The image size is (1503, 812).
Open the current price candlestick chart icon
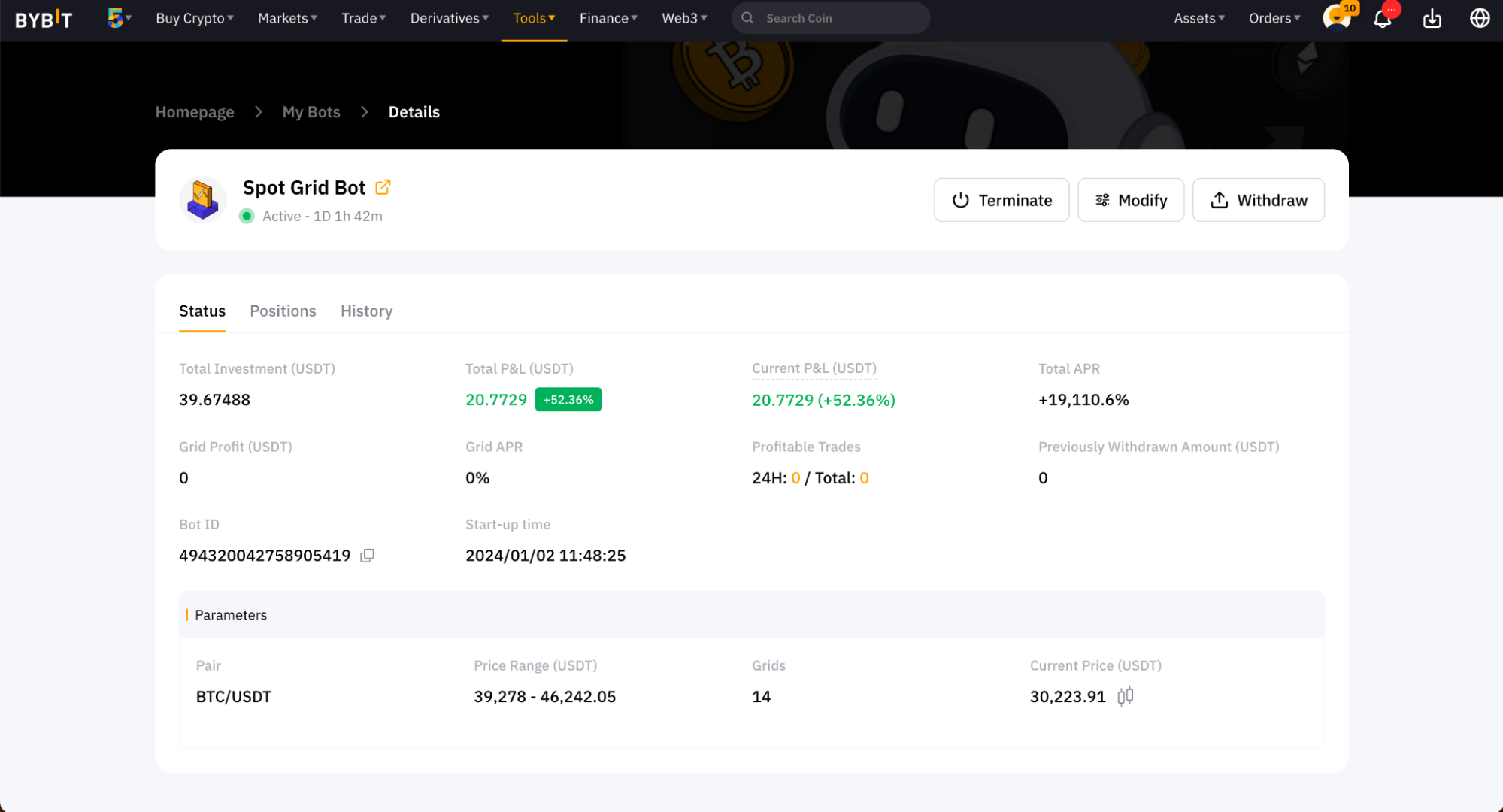click(x=1125, y=696)
